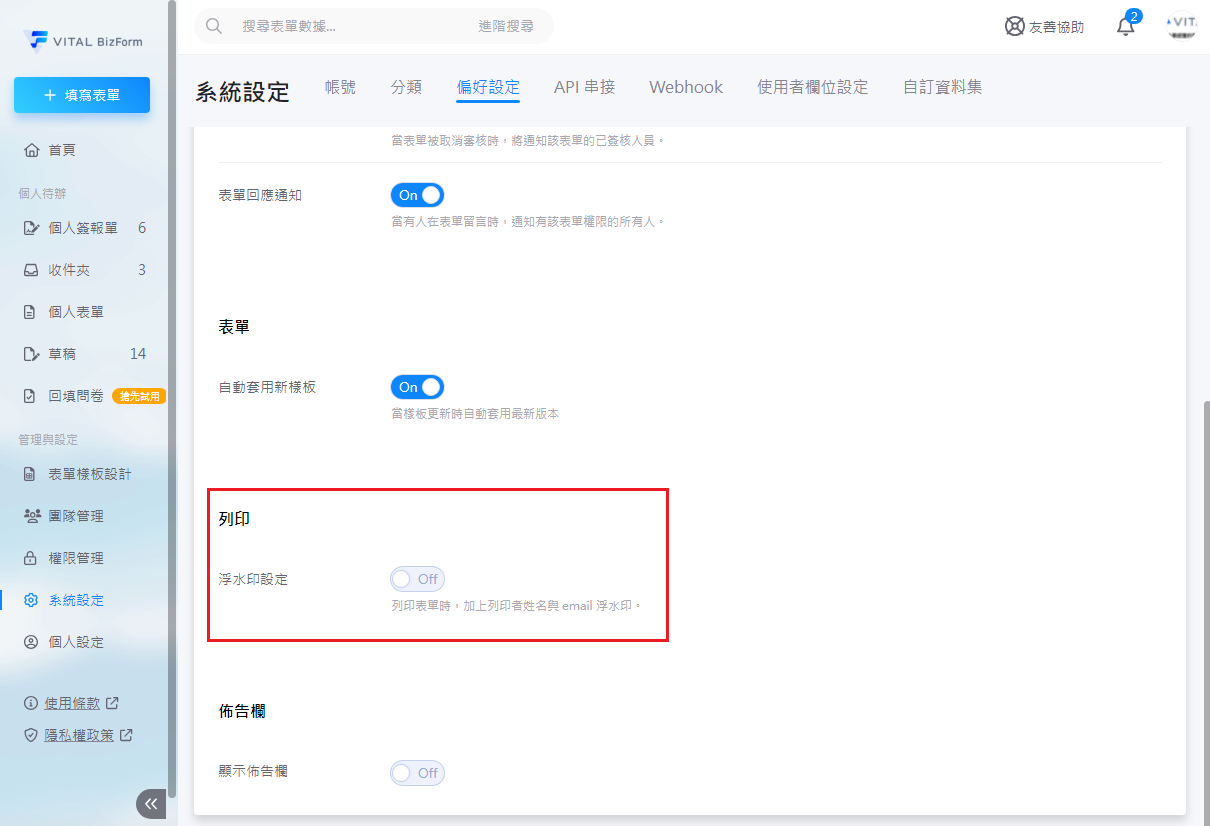
Task: Open 權限管理 with lock icon
Action: [76, 558]
